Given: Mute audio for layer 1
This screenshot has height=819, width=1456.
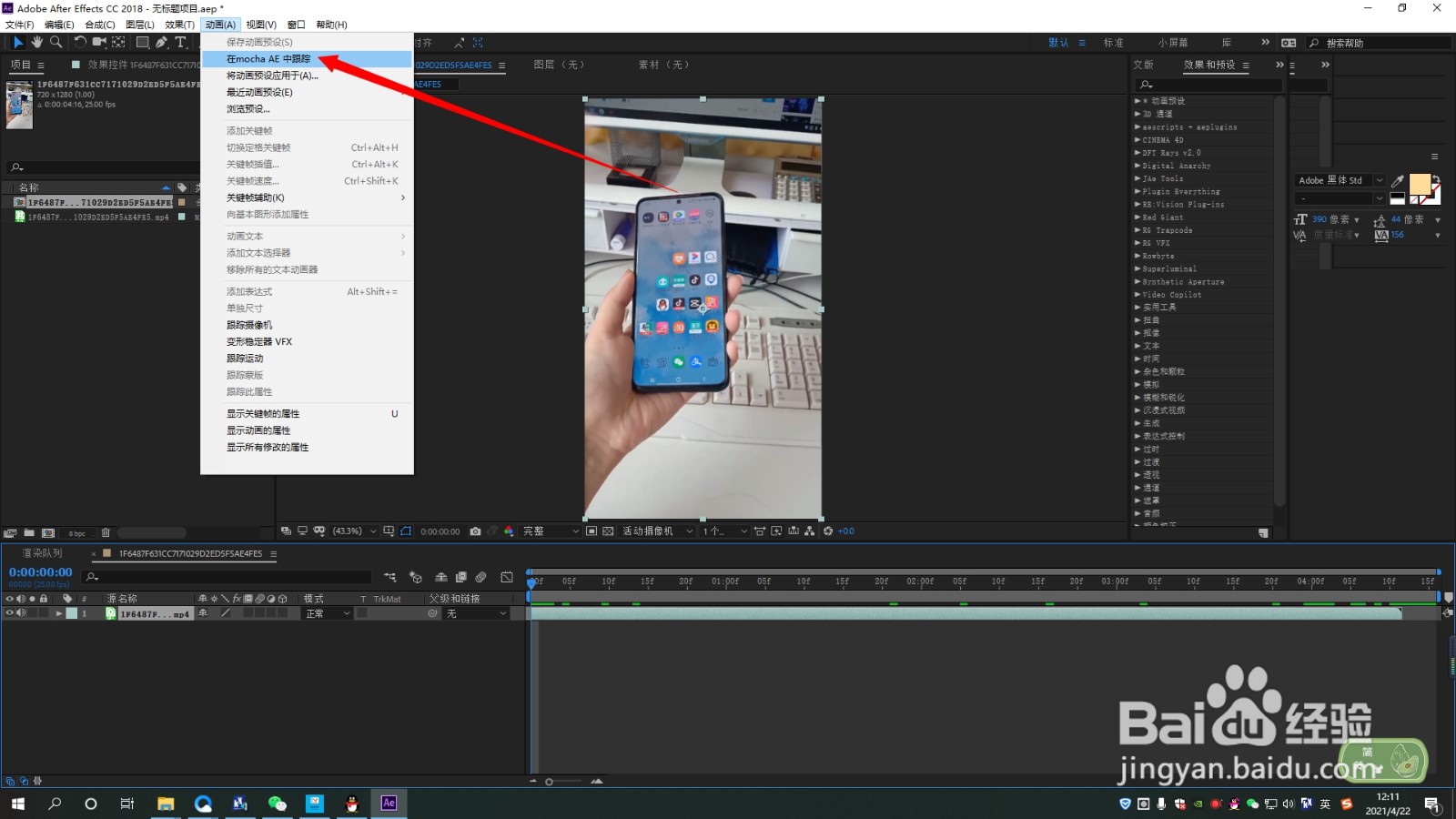Looking at the screenshot, I should pos(21,613).
